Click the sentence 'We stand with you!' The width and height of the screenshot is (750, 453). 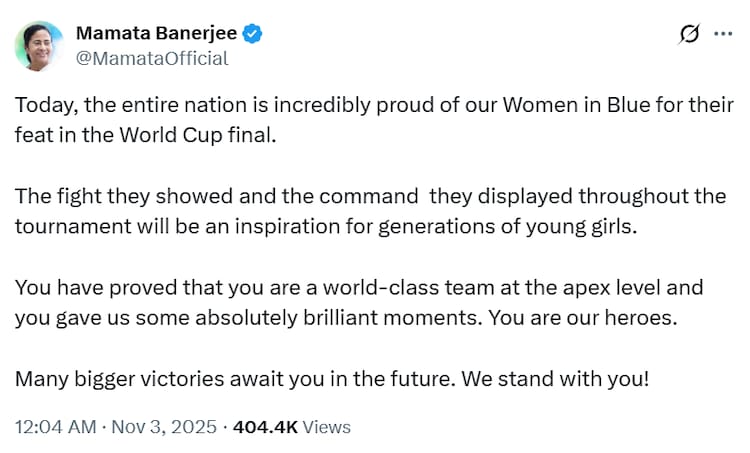pos(566,380)
